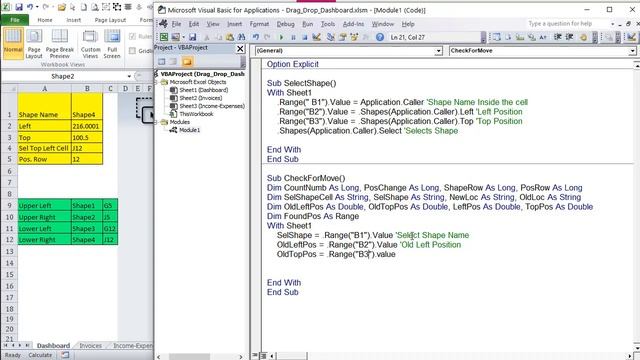
Task: Click Open folder icon in Excel quick access toolbar
Action: pos(61,7)
